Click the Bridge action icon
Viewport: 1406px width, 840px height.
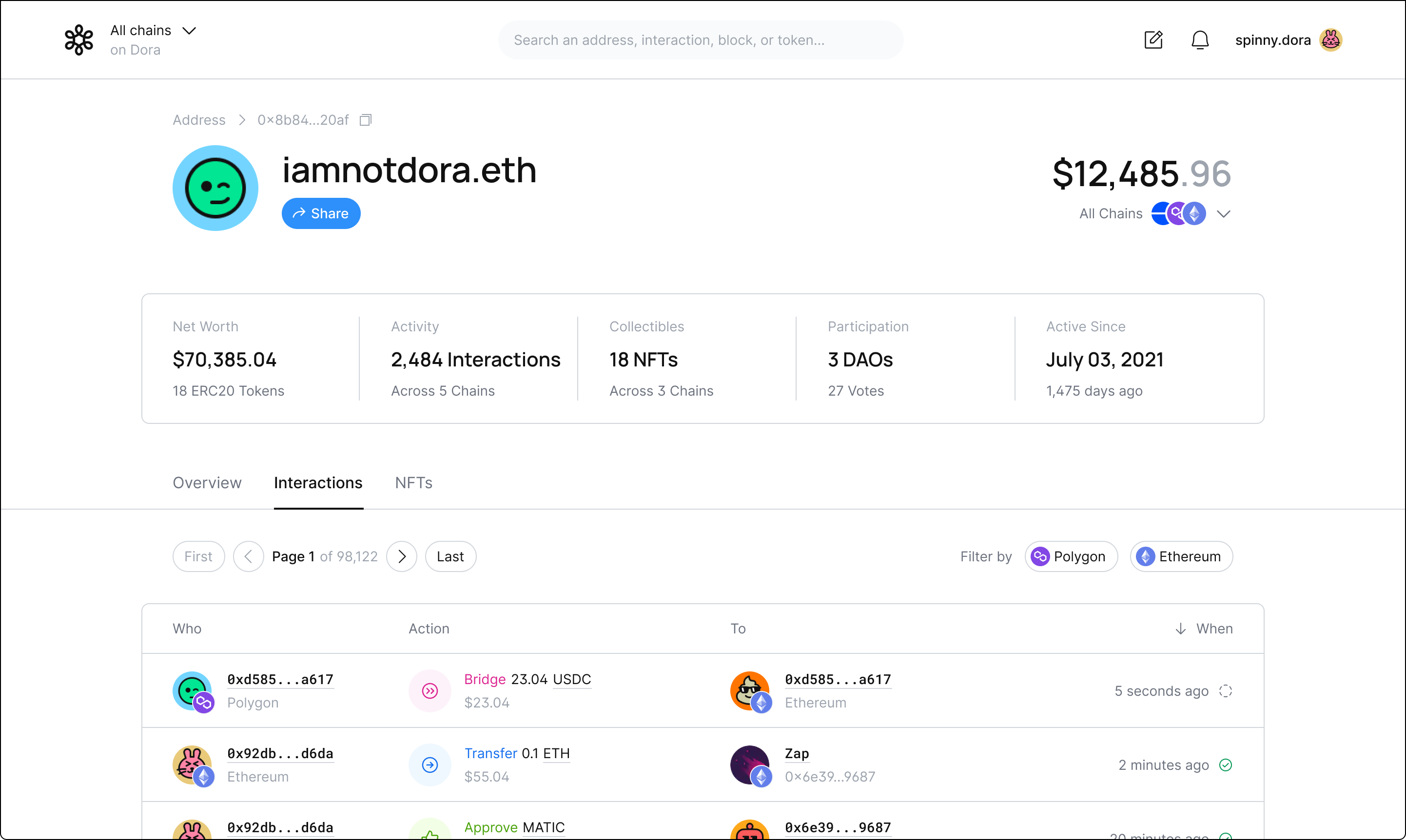pos(430,690)
